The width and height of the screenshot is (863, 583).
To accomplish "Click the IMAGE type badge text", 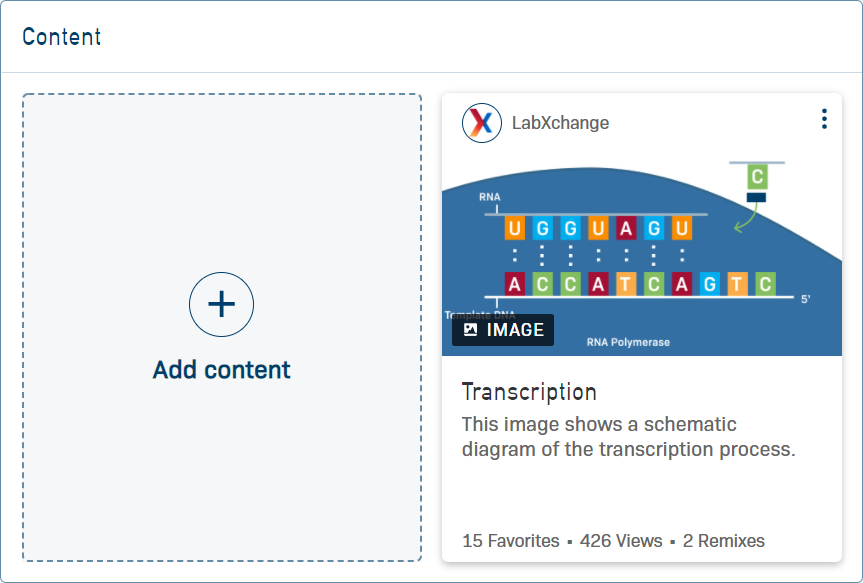I will click(515, 330).
